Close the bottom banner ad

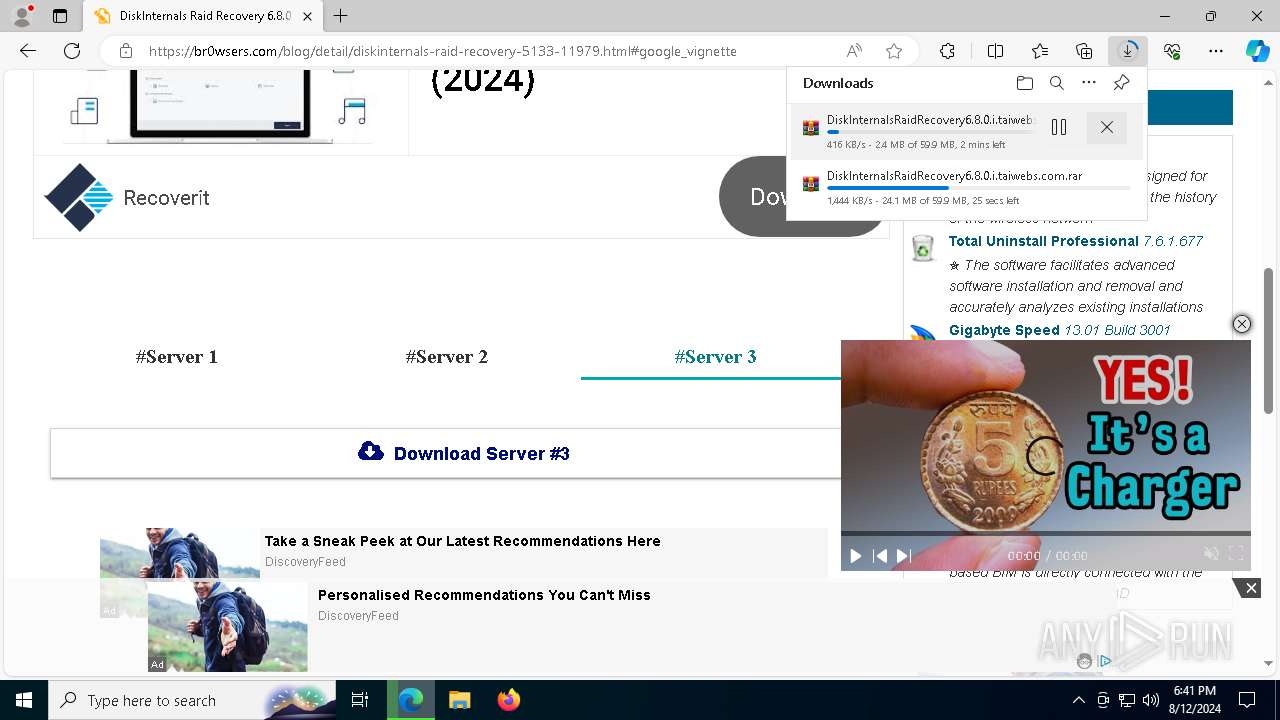[x=1251, y=588]
